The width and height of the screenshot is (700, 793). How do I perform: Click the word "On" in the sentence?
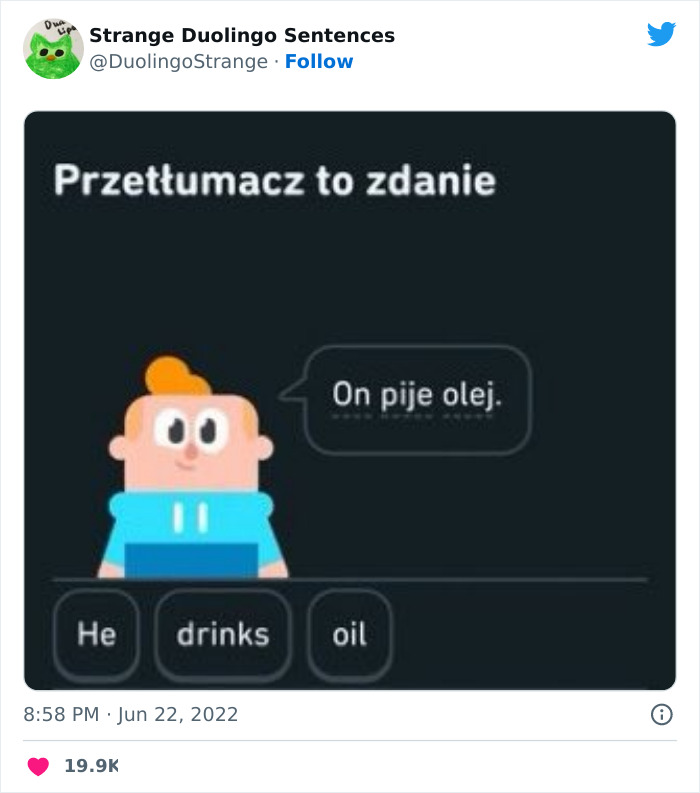[351, 396]
